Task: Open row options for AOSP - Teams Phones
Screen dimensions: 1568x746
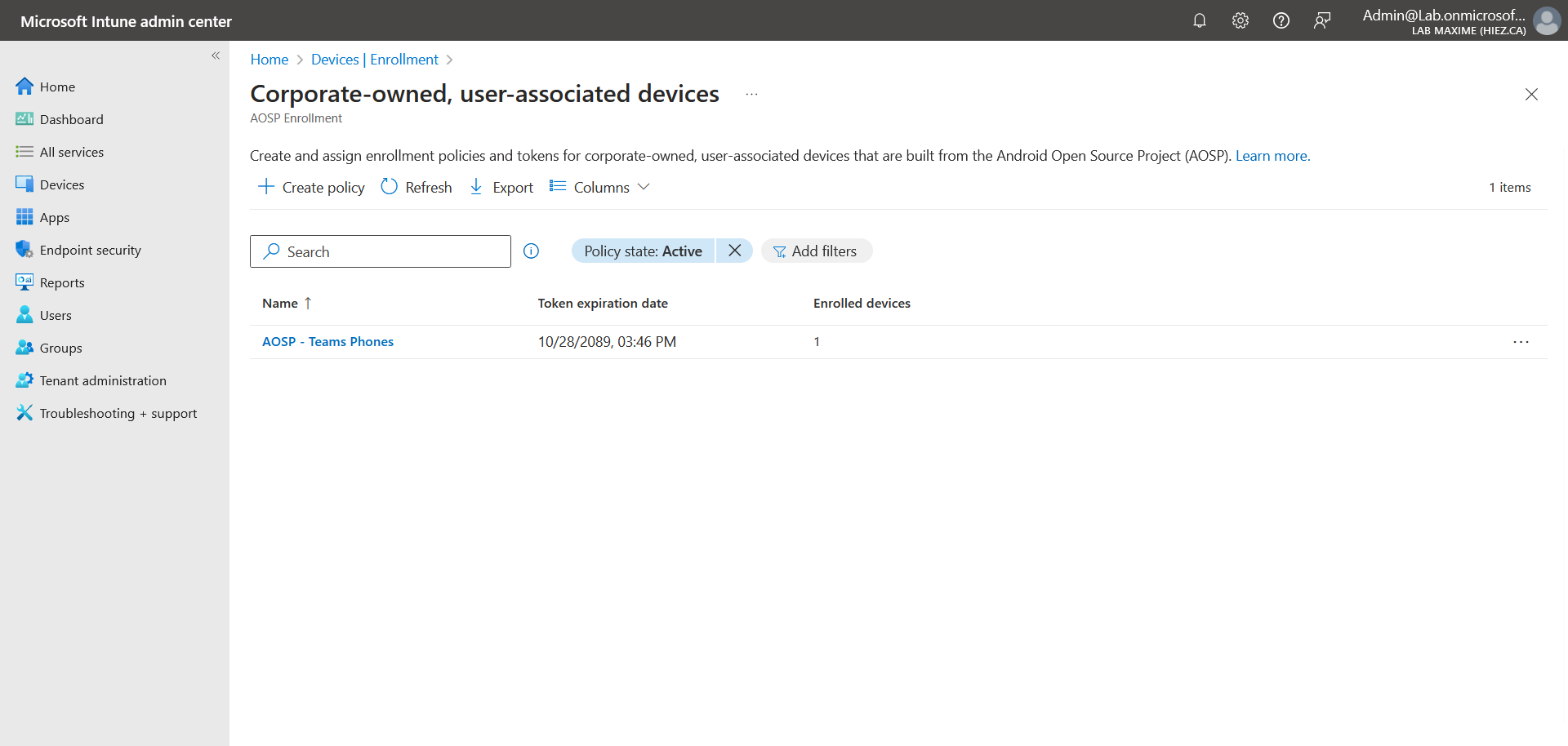Action: [x=1520, y=342]
